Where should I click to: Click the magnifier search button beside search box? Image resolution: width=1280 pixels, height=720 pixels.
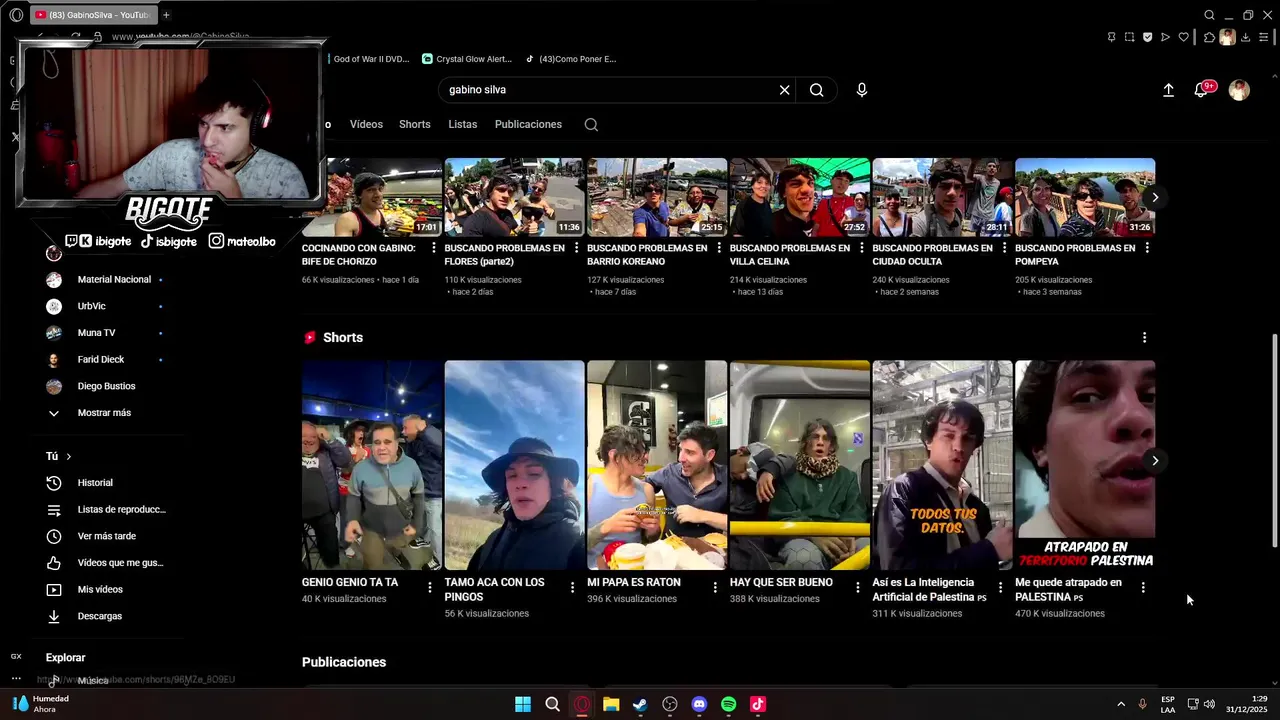click(817, 90)
